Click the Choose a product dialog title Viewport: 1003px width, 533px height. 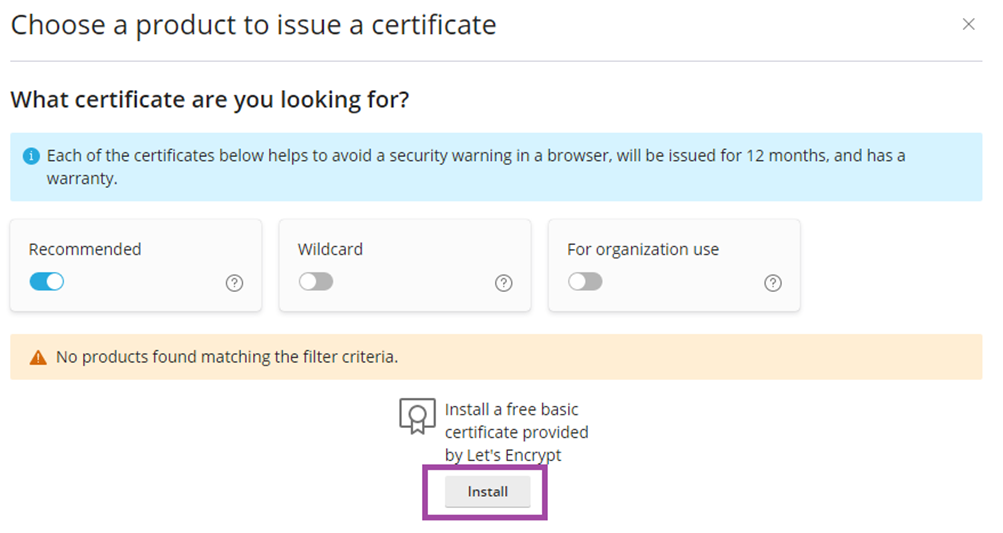point(253,25)
